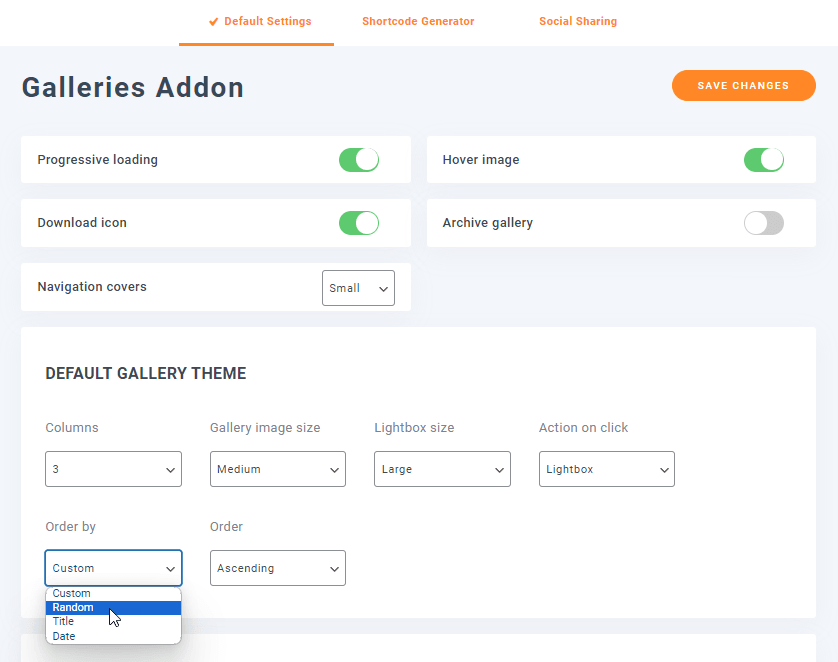Expand the Columns dropdown
Screen dimensions: 838x662
pyautogui.click(x=113, y=469)
